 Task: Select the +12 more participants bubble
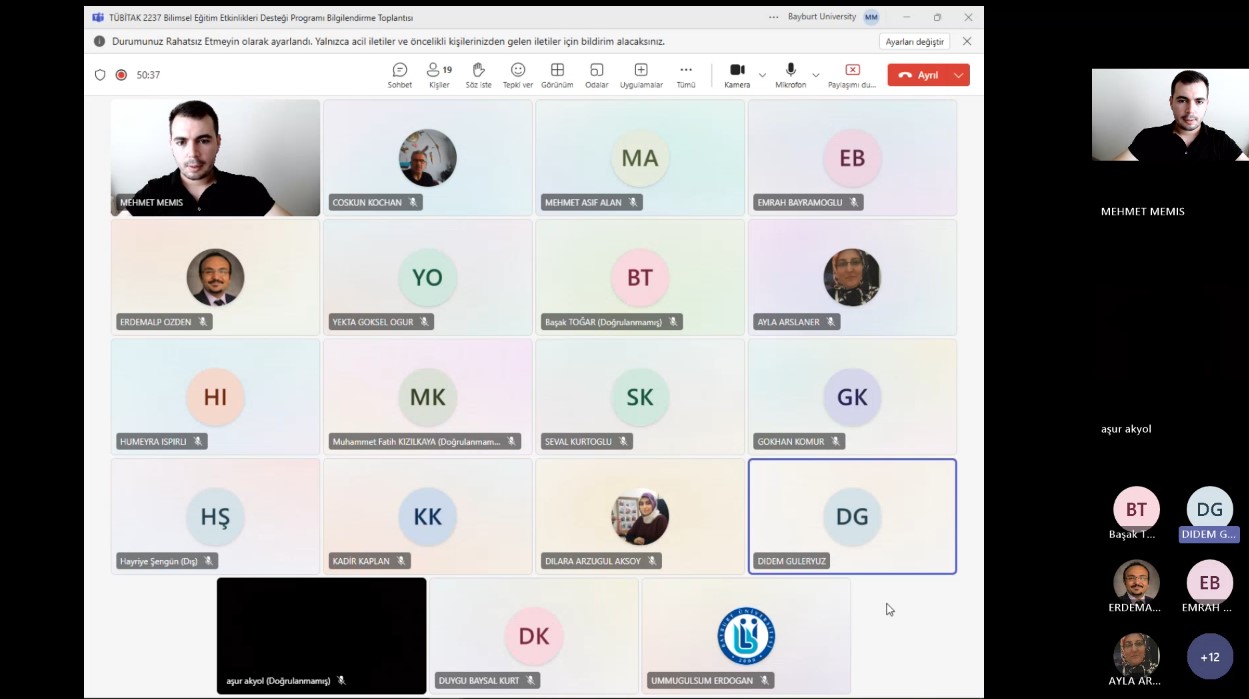(x=1209, y=657)
